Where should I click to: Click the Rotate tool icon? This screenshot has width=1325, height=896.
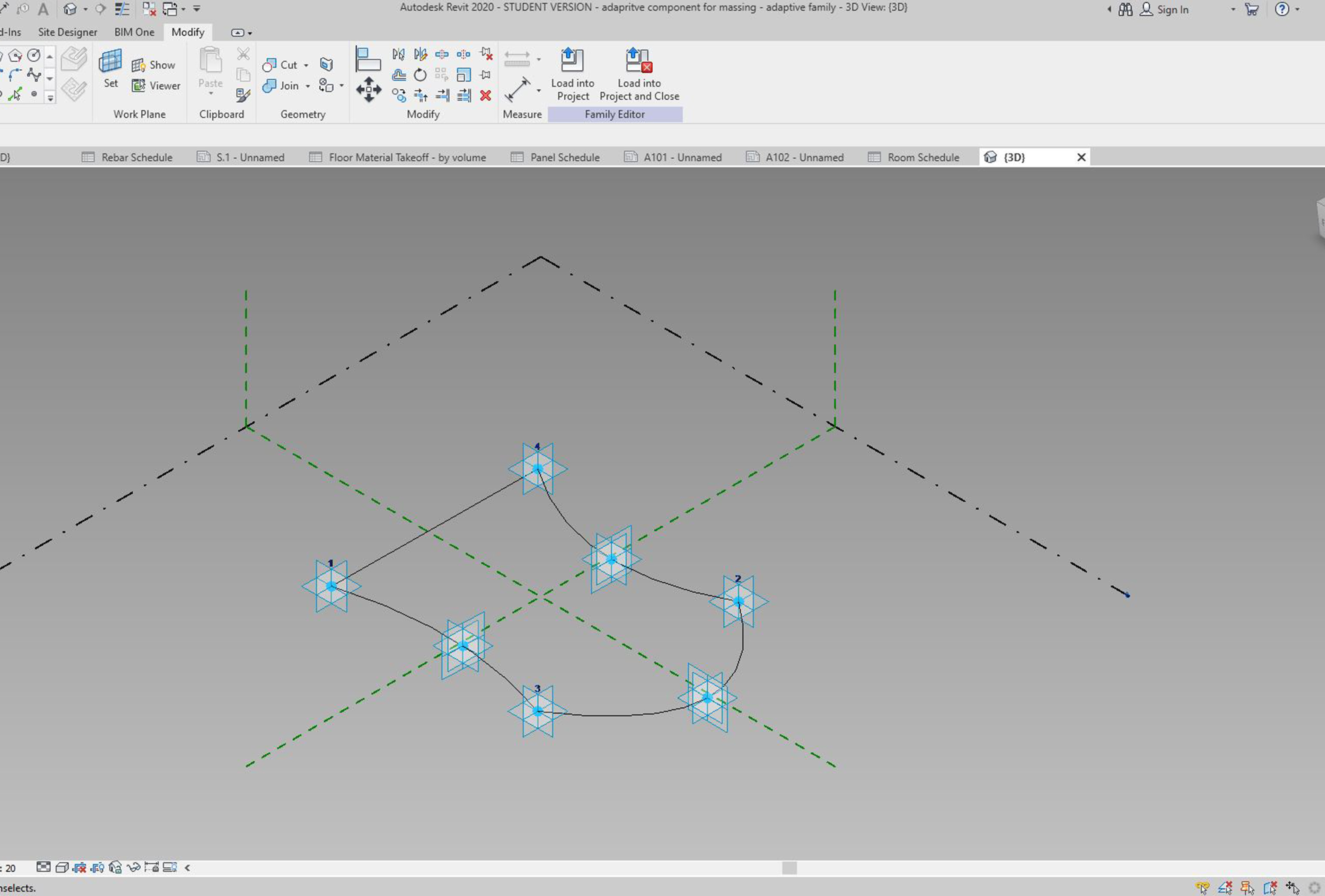(419, 75)
